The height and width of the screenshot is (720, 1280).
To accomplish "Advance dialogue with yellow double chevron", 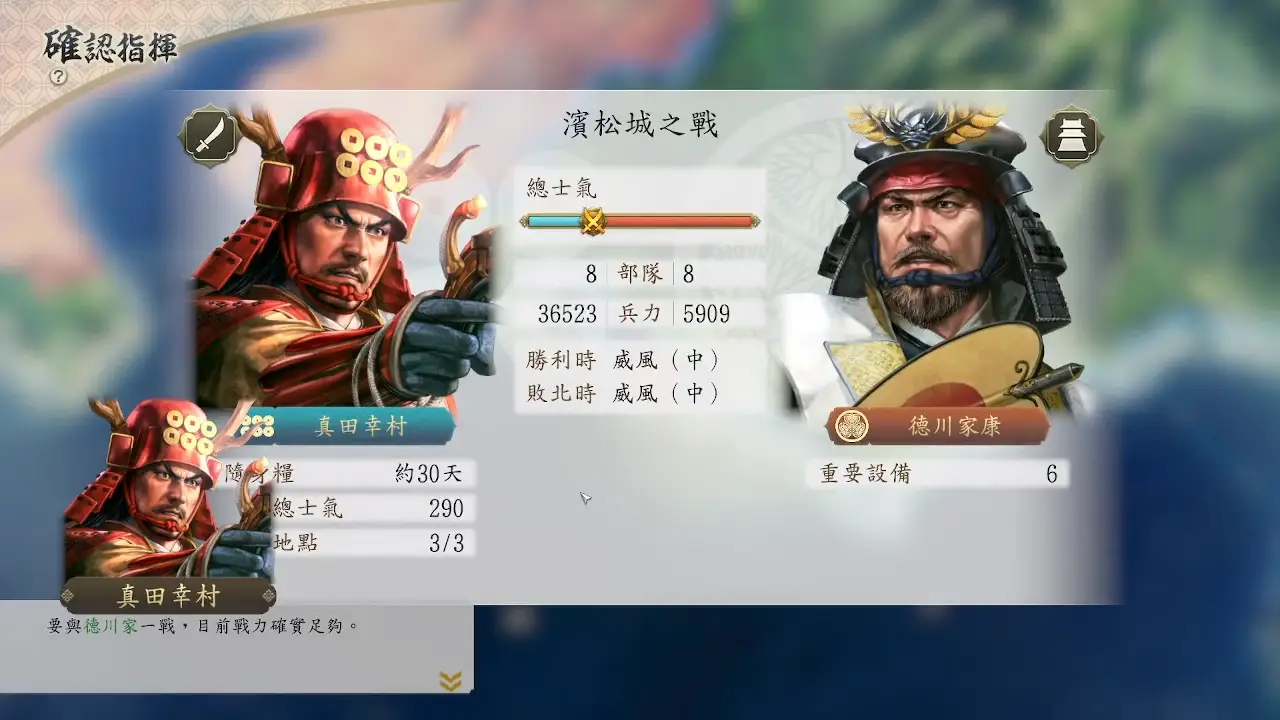I will [x=451, y=681].
